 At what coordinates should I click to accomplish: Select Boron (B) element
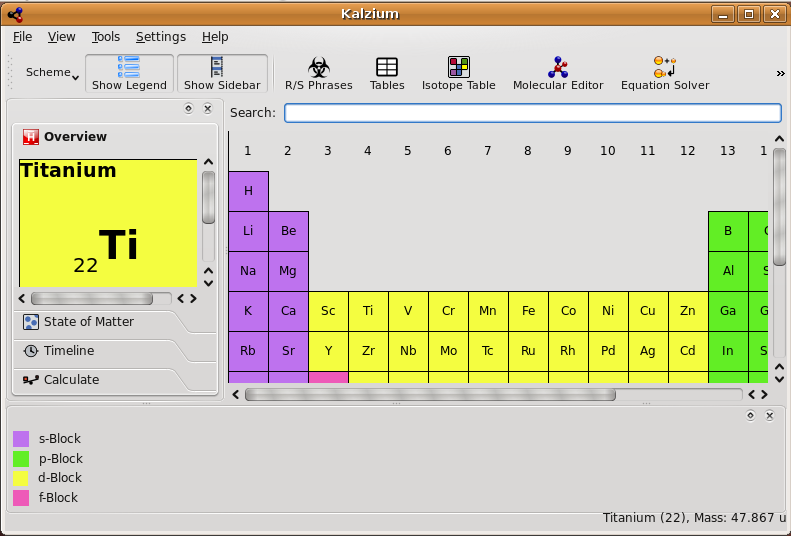pos(728,231)
